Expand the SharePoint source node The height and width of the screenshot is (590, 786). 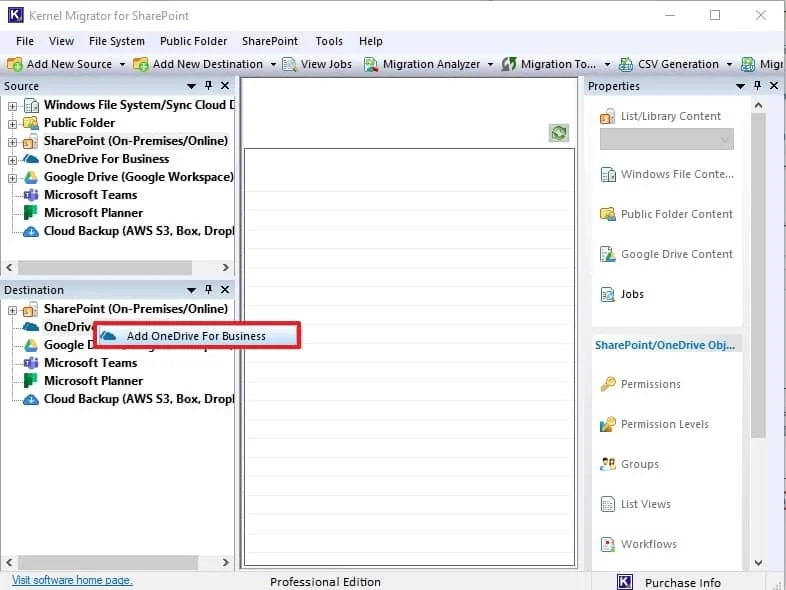click(13, 142)
